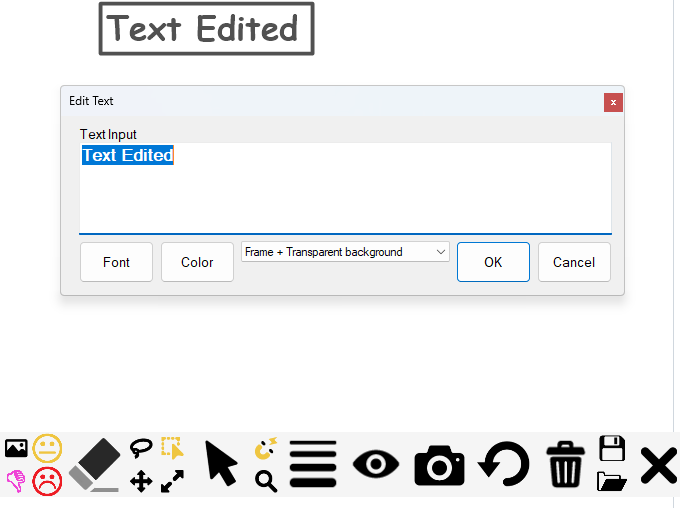Open the magnifying glass zoom tool
Viewport: 680px width, 508px height.
tap(266, 481)
